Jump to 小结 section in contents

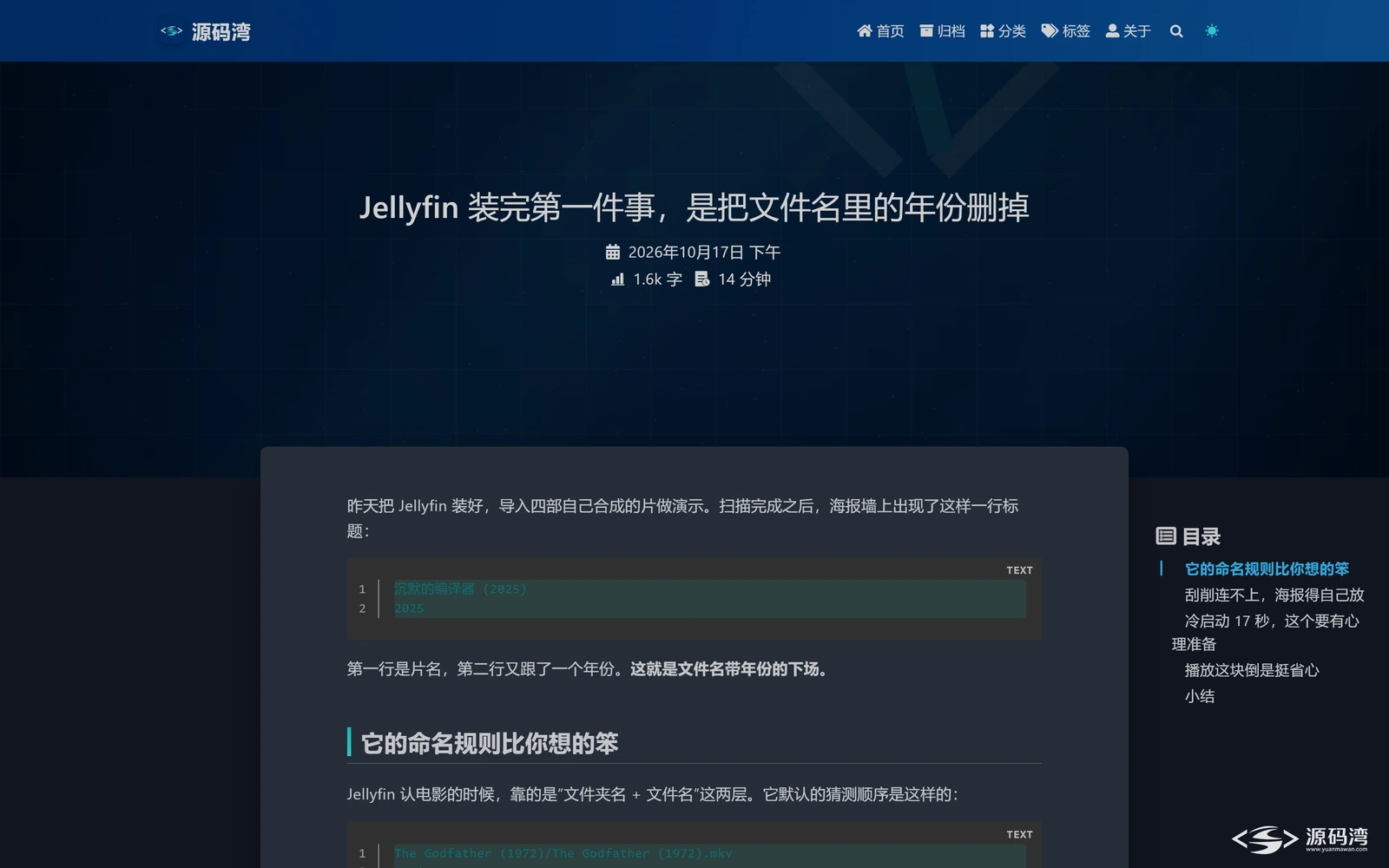(x=1200, y=696)
